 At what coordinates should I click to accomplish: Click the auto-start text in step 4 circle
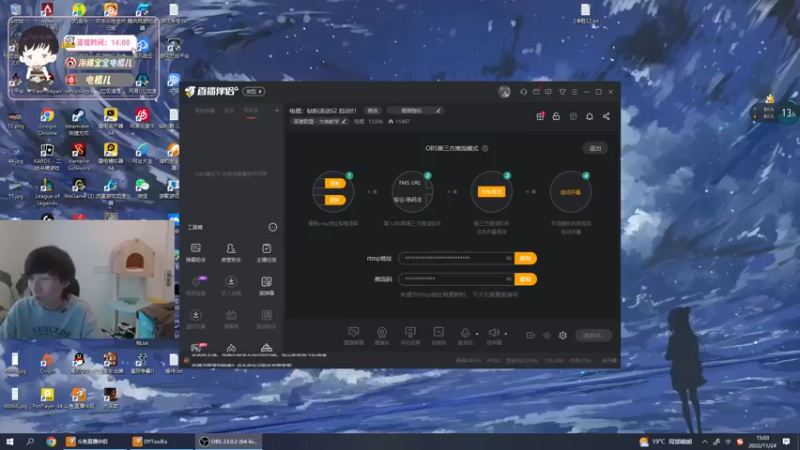(x=570, y=192)
